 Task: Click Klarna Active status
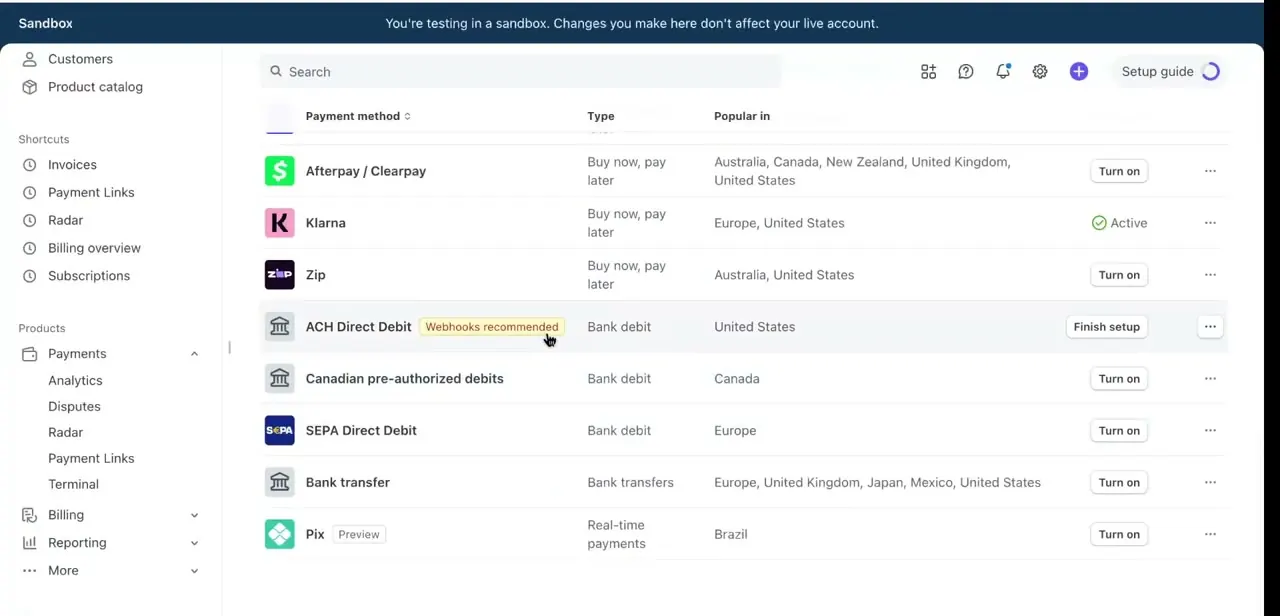[x=1120, y=223]
